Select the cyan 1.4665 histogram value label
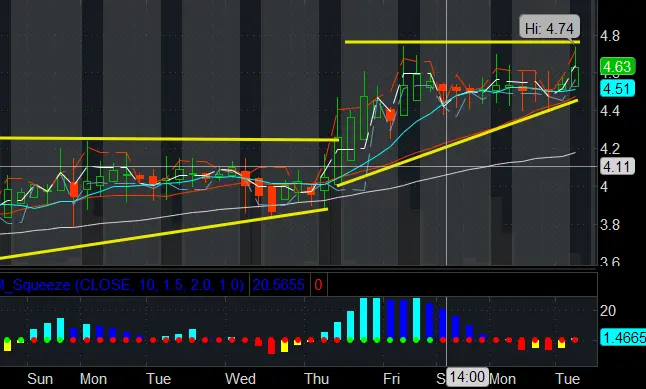The image size is (646, 389). pos(623,337)
